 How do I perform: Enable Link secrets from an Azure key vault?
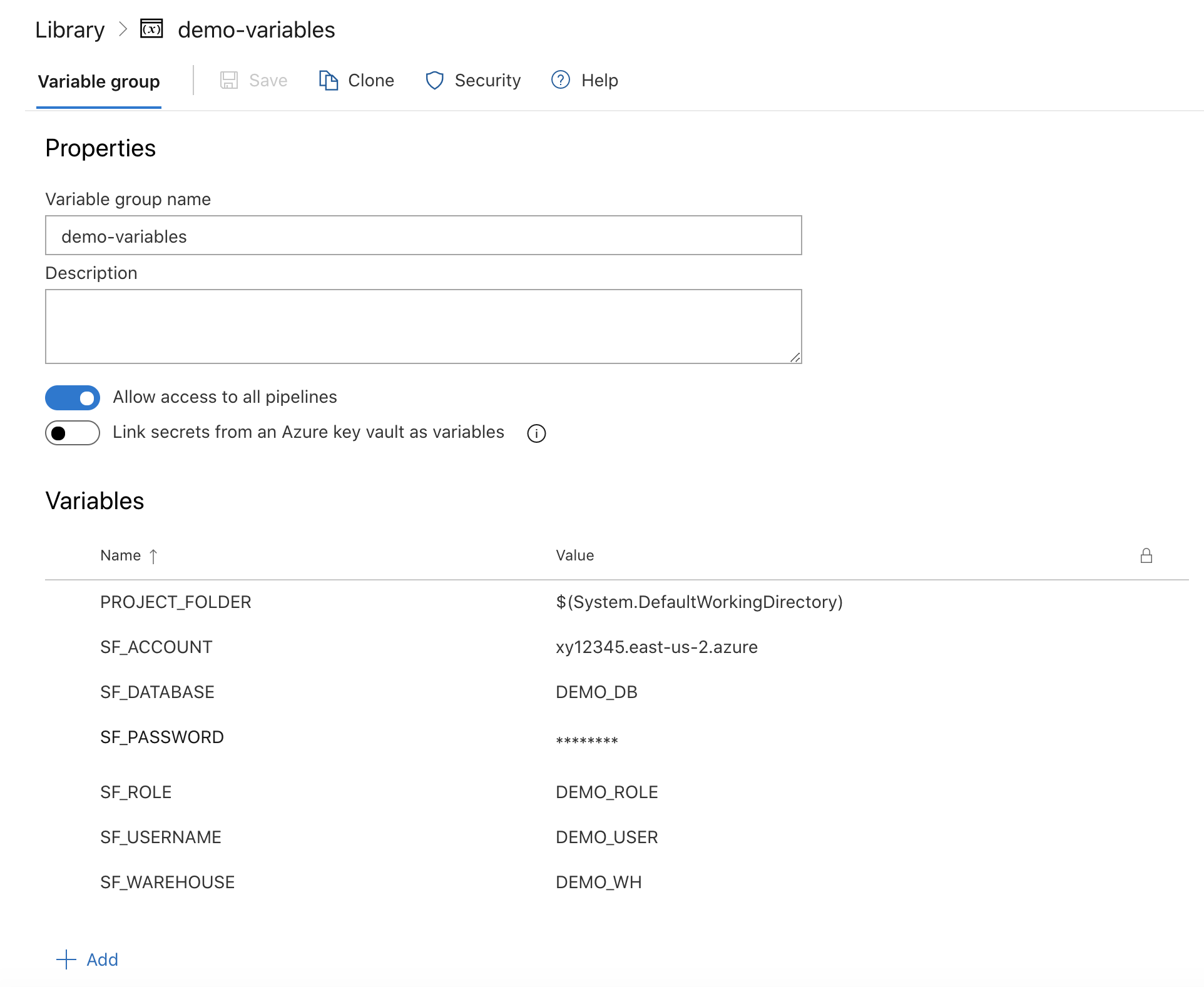tap(72, 433)
